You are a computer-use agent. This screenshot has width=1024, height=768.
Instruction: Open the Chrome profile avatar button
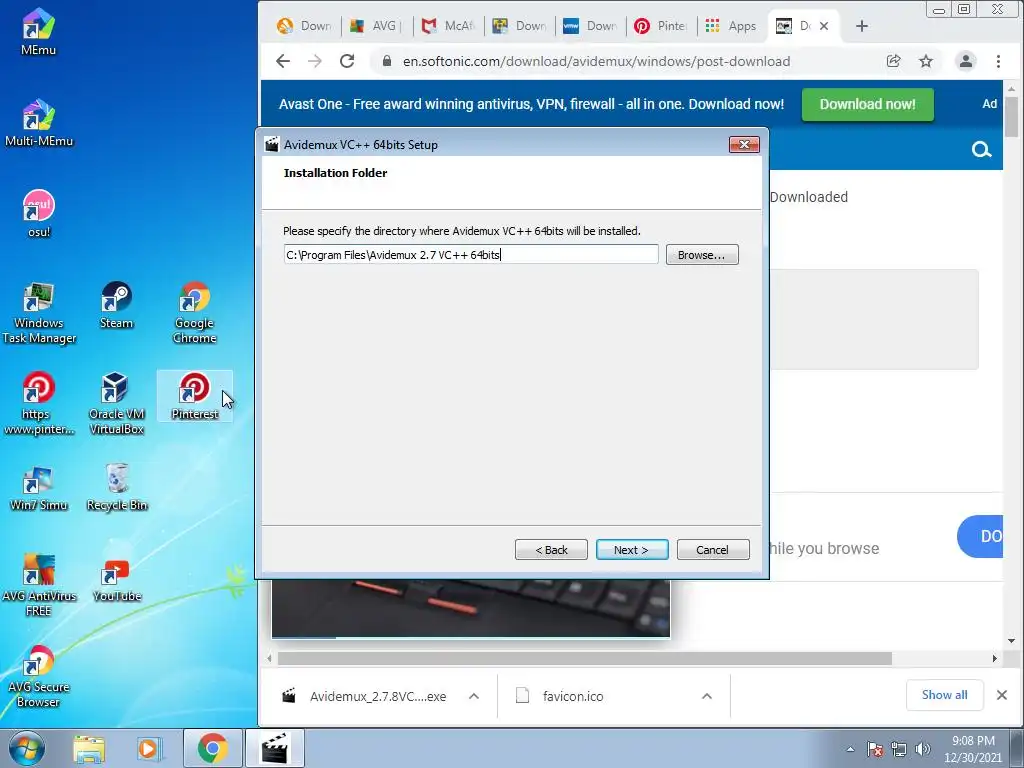tap(965, 61)
